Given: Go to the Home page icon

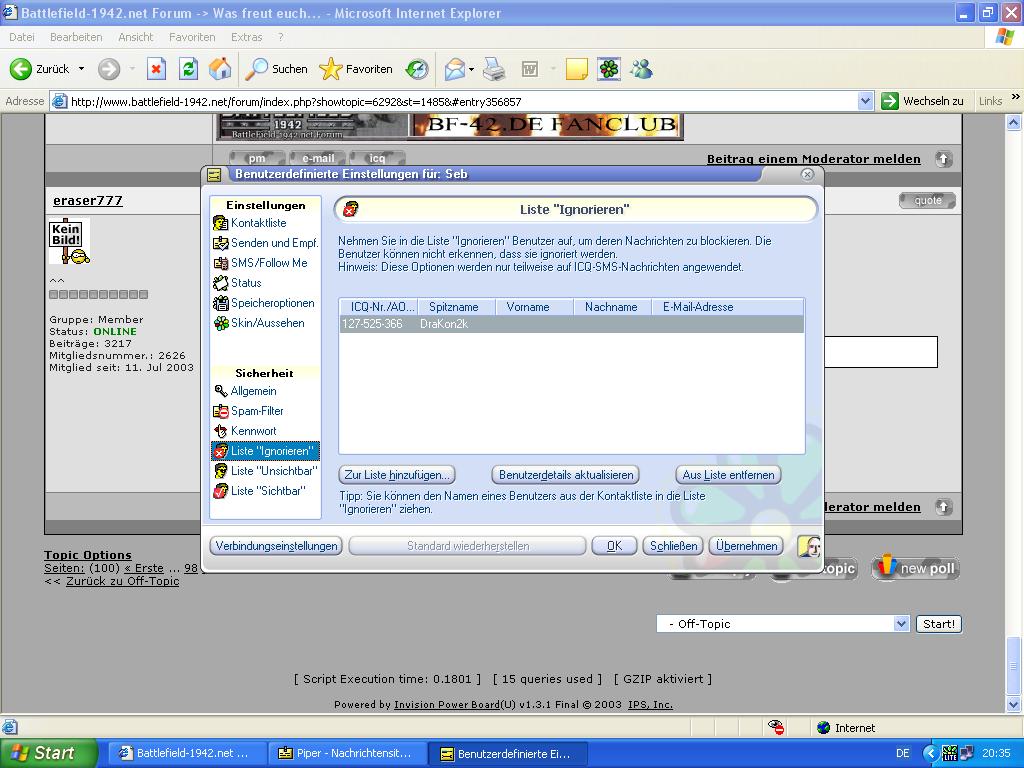Looking at the screenshot, I should (x=220, y=69).
